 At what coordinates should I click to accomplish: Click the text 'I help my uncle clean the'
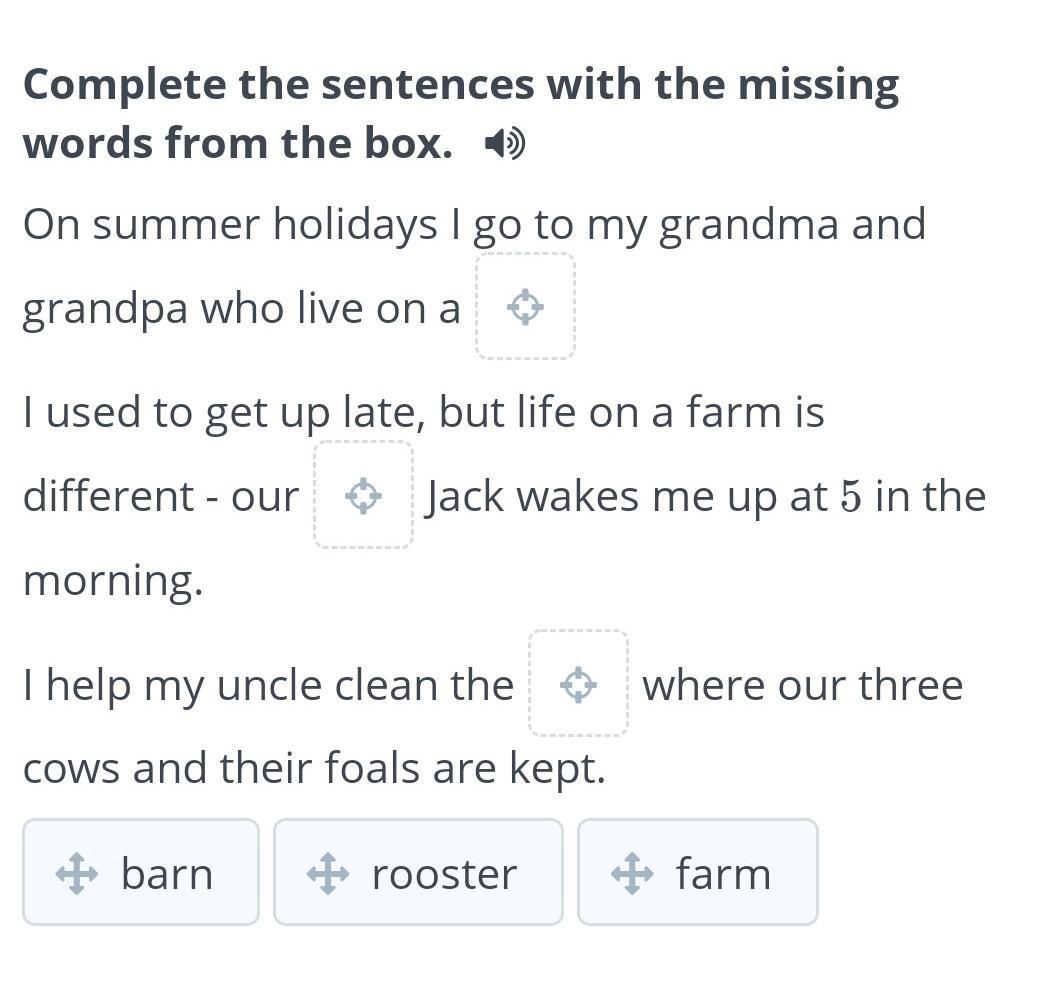point(269,686)
